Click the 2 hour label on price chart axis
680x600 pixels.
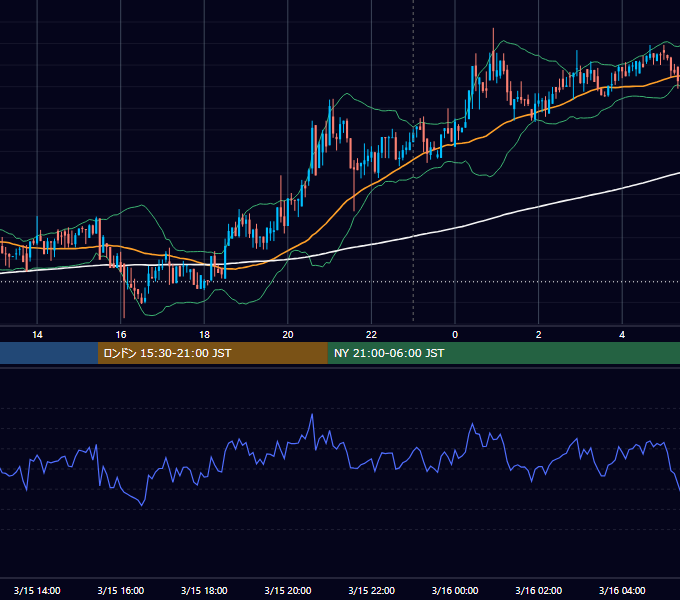coord(539,335)
